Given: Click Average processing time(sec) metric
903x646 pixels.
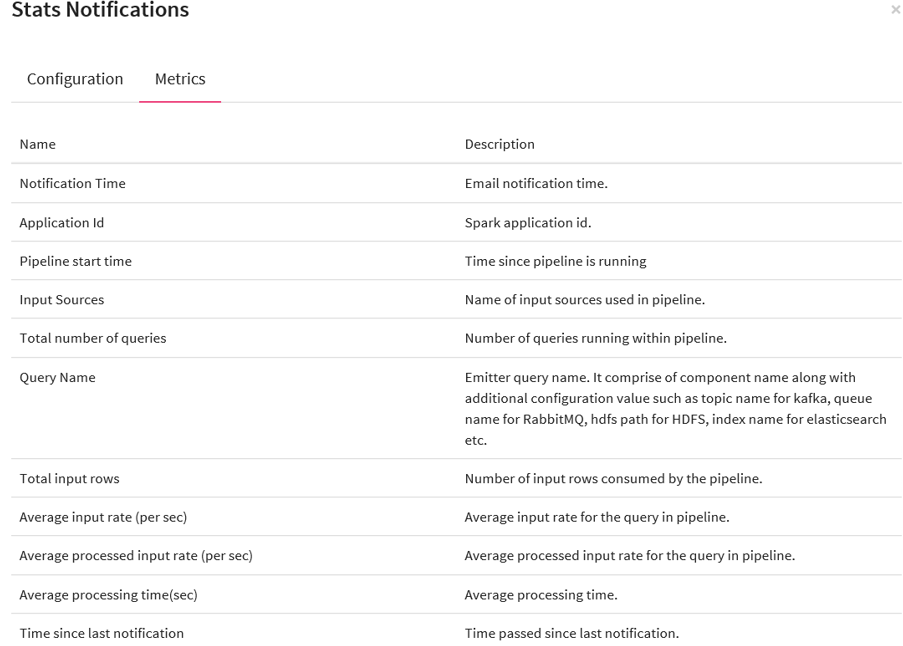Looking at the screenshot, I should 108,594.
